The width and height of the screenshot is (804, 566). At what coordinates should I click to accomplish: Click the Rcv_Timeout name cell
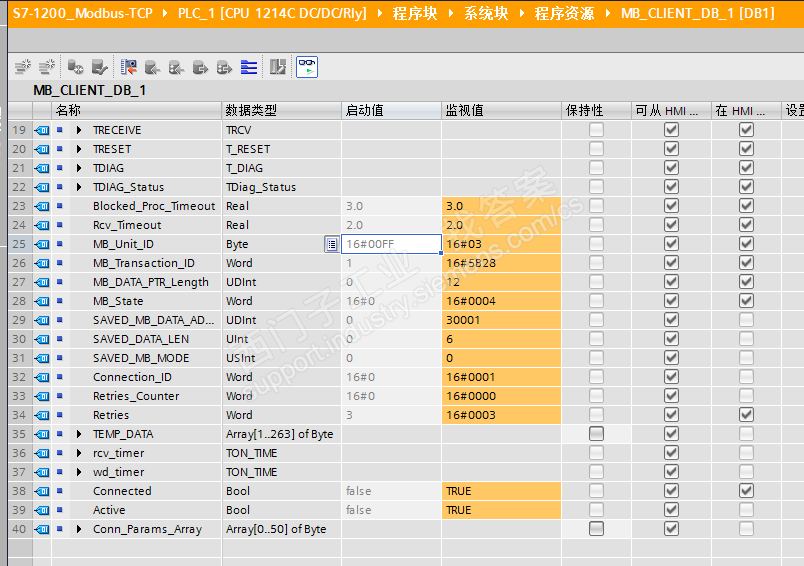[x=137, y=225]
